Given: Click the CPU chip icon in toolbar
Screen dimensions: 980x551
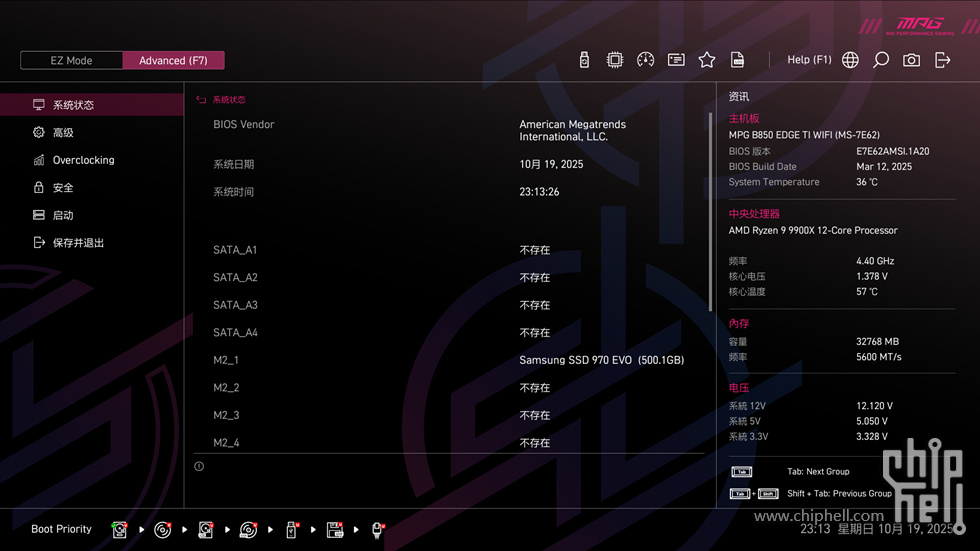Looking at the screenshot, I should click(x=615, y=60).
